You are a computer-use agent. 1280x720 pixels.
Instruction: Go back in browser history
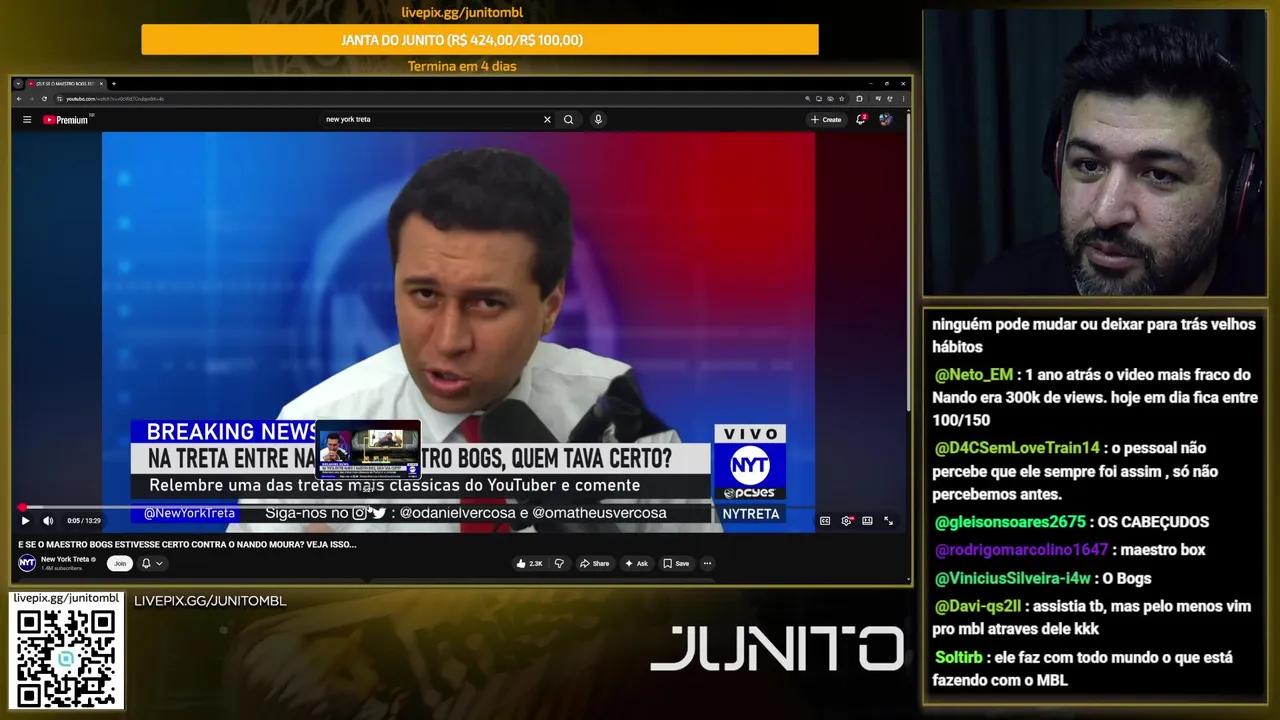(19, 98)
